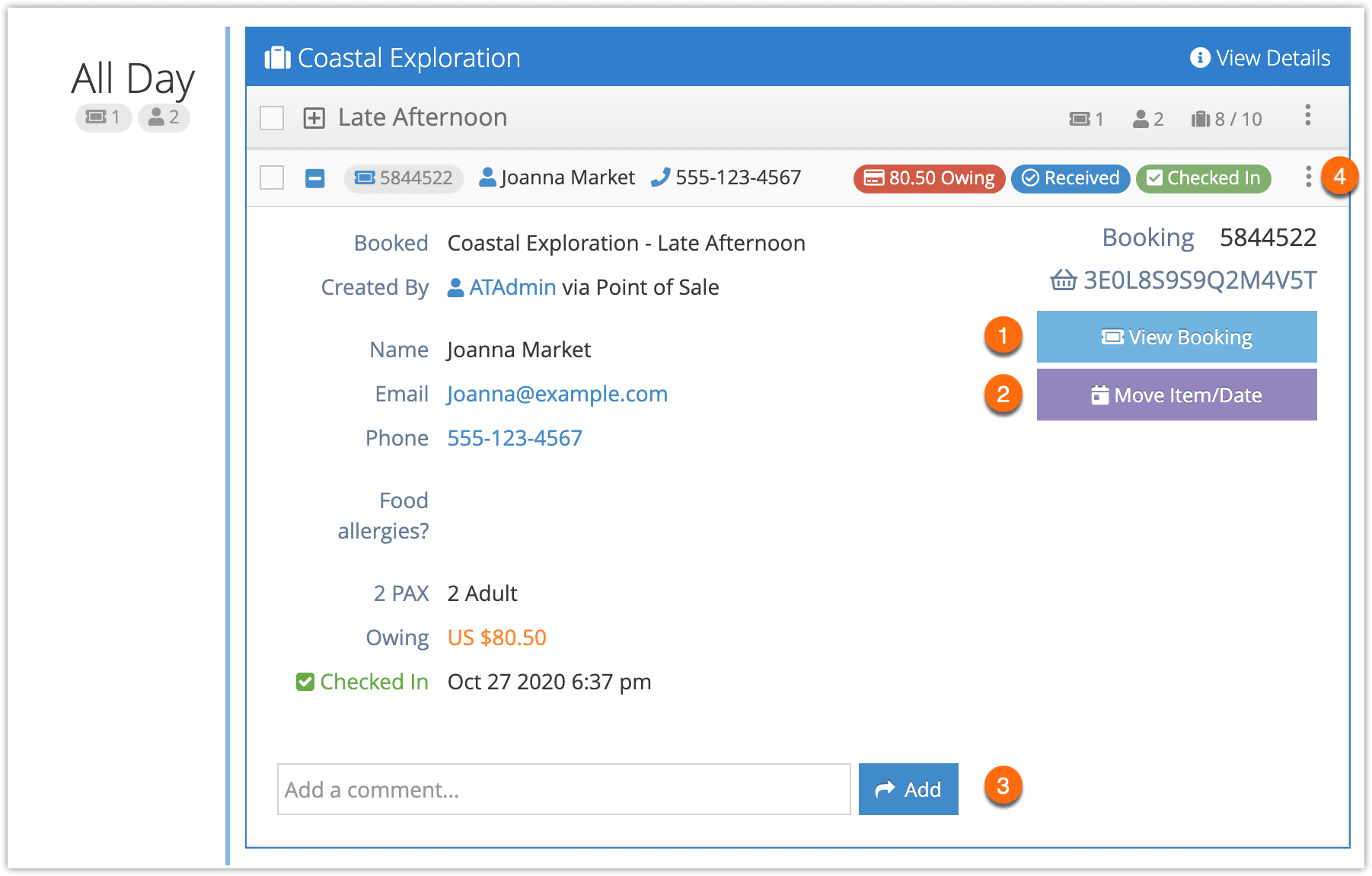Viewport: 1372px width, 876px height.
Task: Click the Coastal Exploration header title
Action: pyautogui.click(x=409, y=58)
